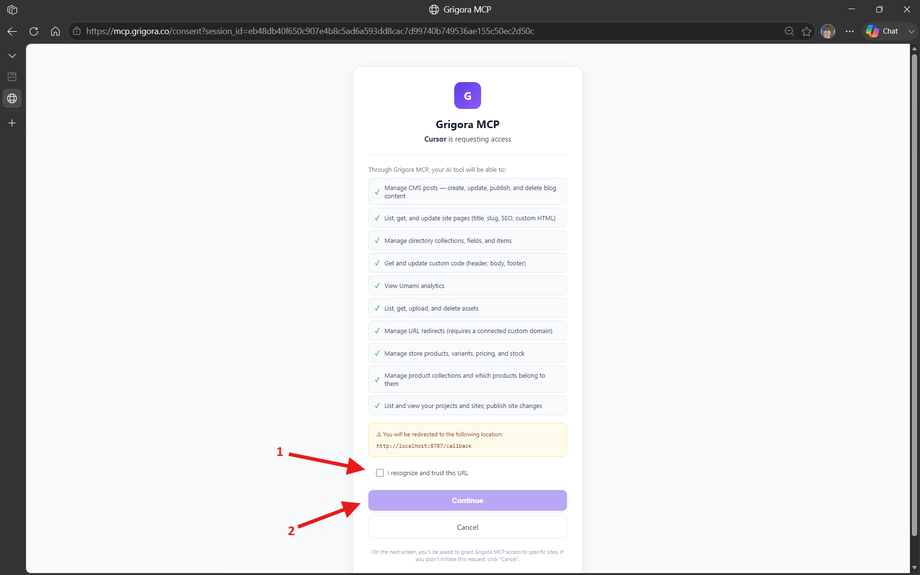Open the browser settings three-dots menu

click(850, 31)
